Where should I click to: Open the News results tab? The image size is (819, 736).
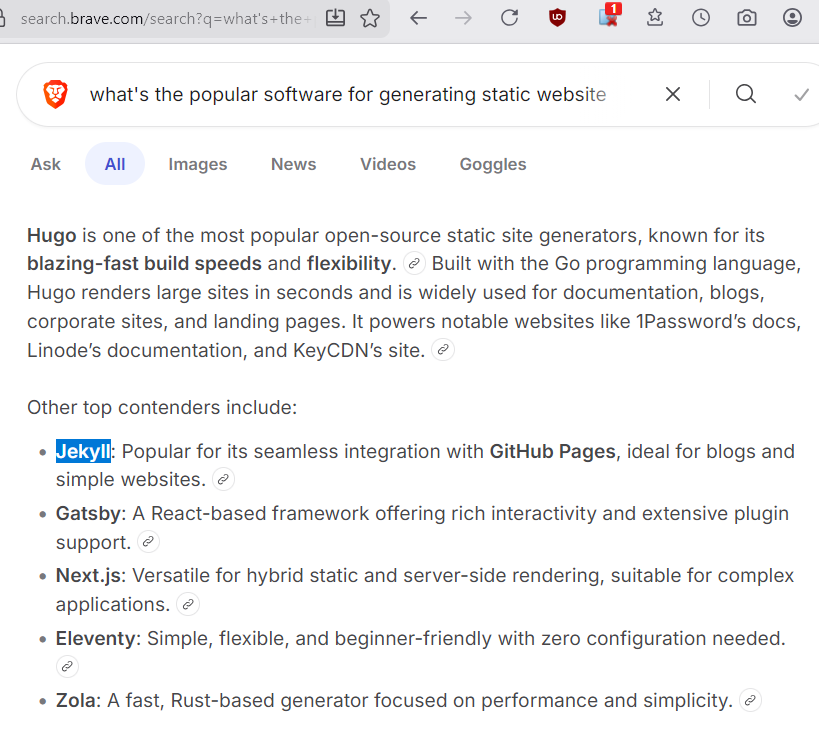[293, 164]
